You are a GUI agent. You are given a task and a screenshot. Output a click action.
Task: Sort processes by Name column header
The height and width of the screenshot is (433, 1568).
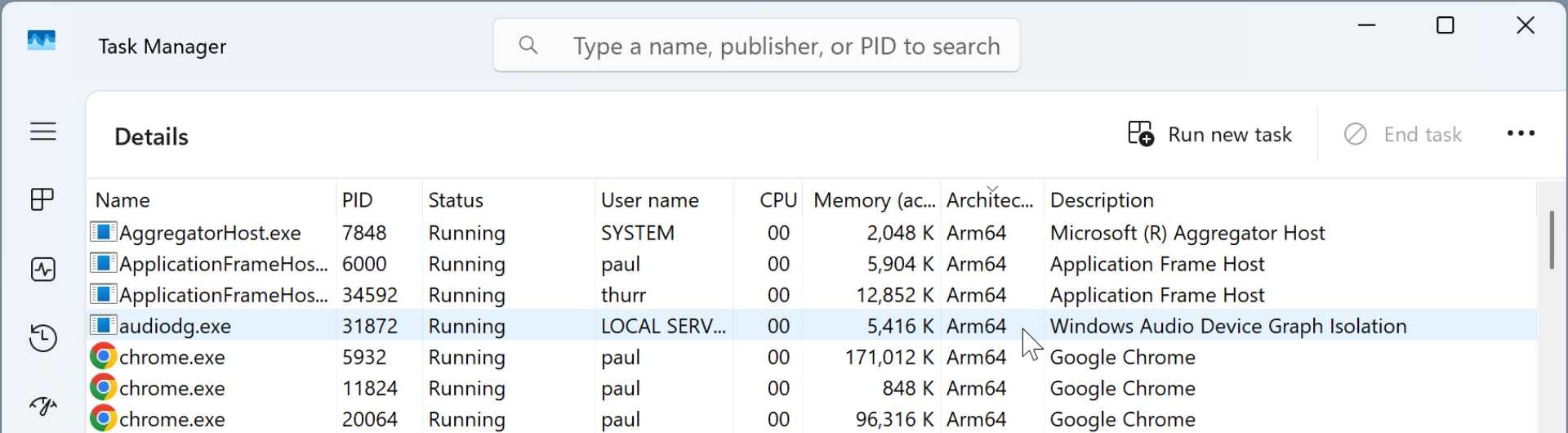tap(122, 200)
